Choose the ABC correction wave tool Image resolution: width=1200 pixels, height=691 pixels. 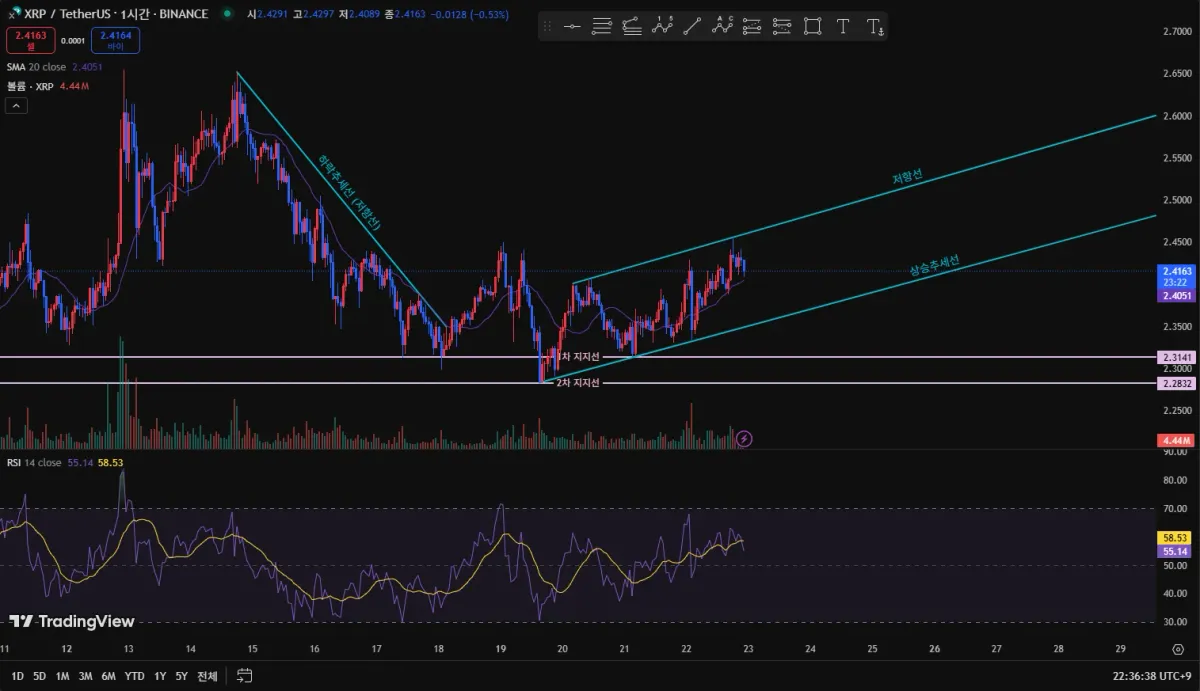tap(722, 27)
